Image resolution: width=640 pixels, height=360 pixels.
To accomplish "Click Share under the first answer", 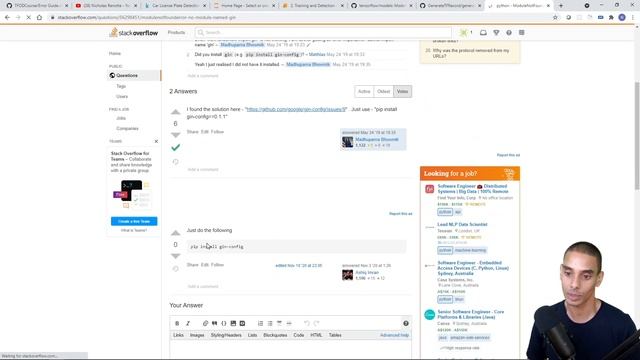I will (193, 132).
